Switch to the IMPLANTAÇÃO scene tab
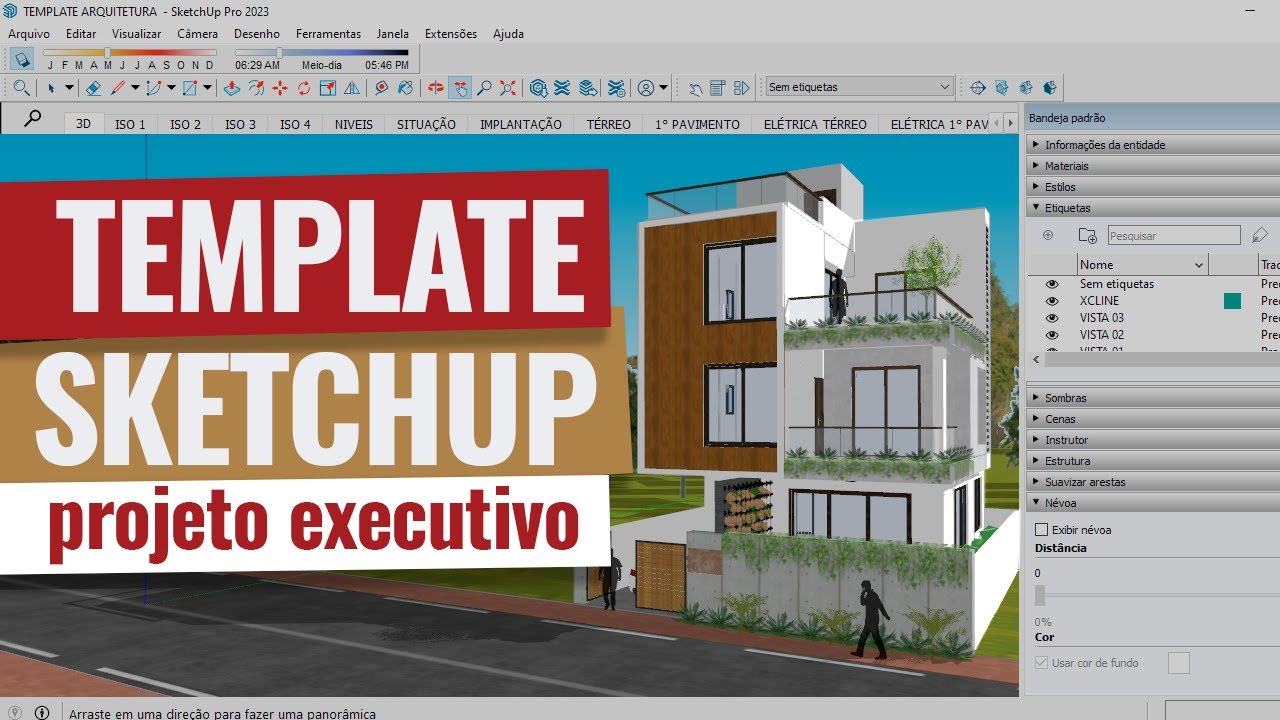 521,125
